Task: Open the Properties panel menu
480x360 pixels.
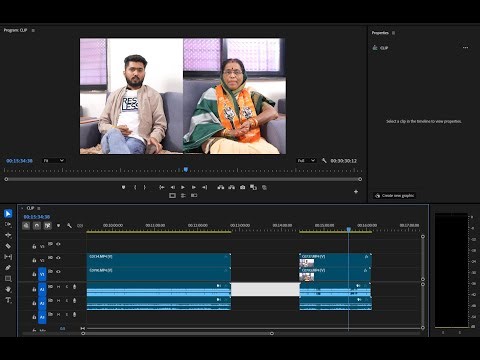Action: [393, 33]
